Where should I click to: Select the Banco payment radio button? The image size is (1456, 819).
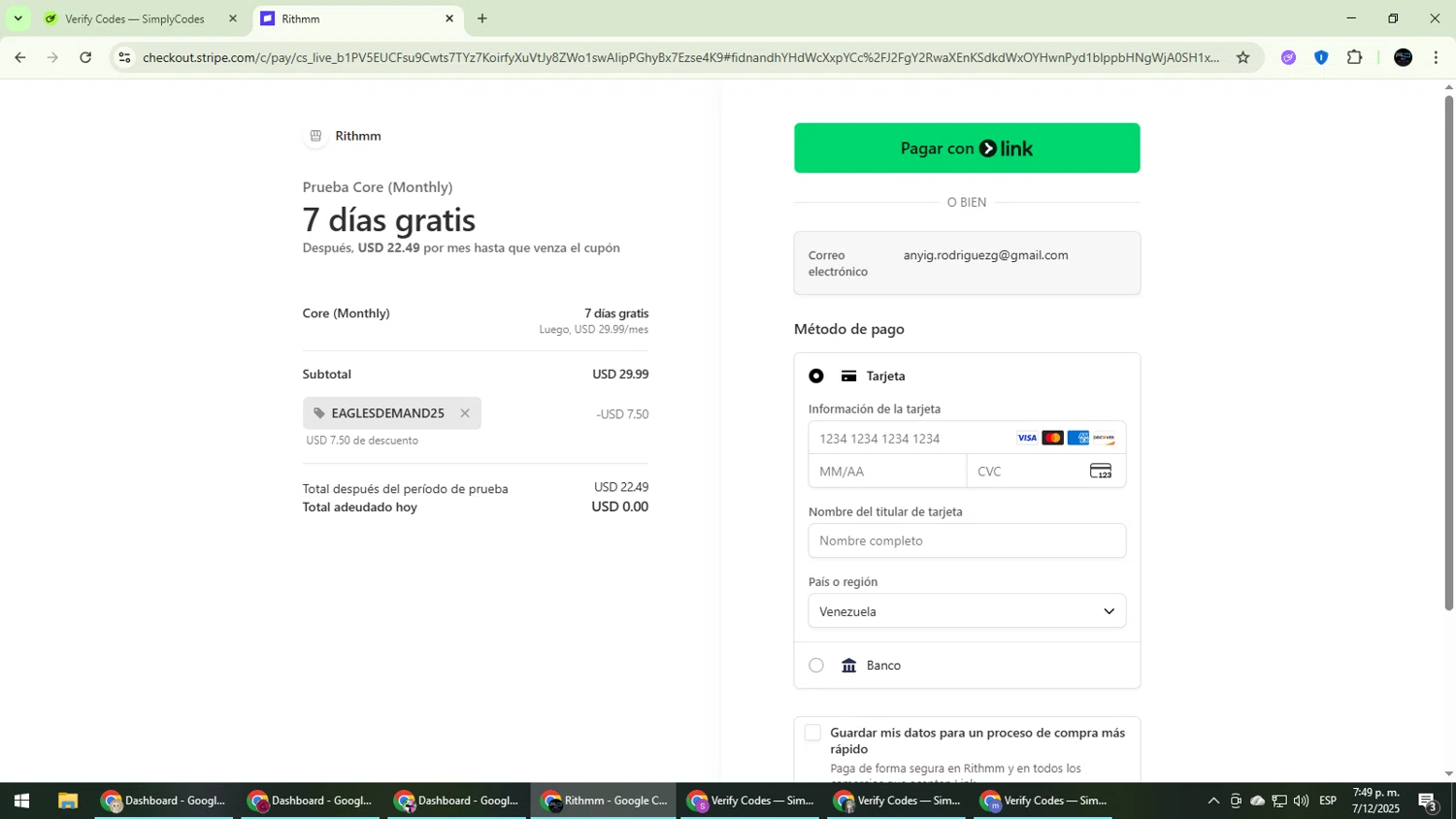pyautogui.click(x=816, y=666)
